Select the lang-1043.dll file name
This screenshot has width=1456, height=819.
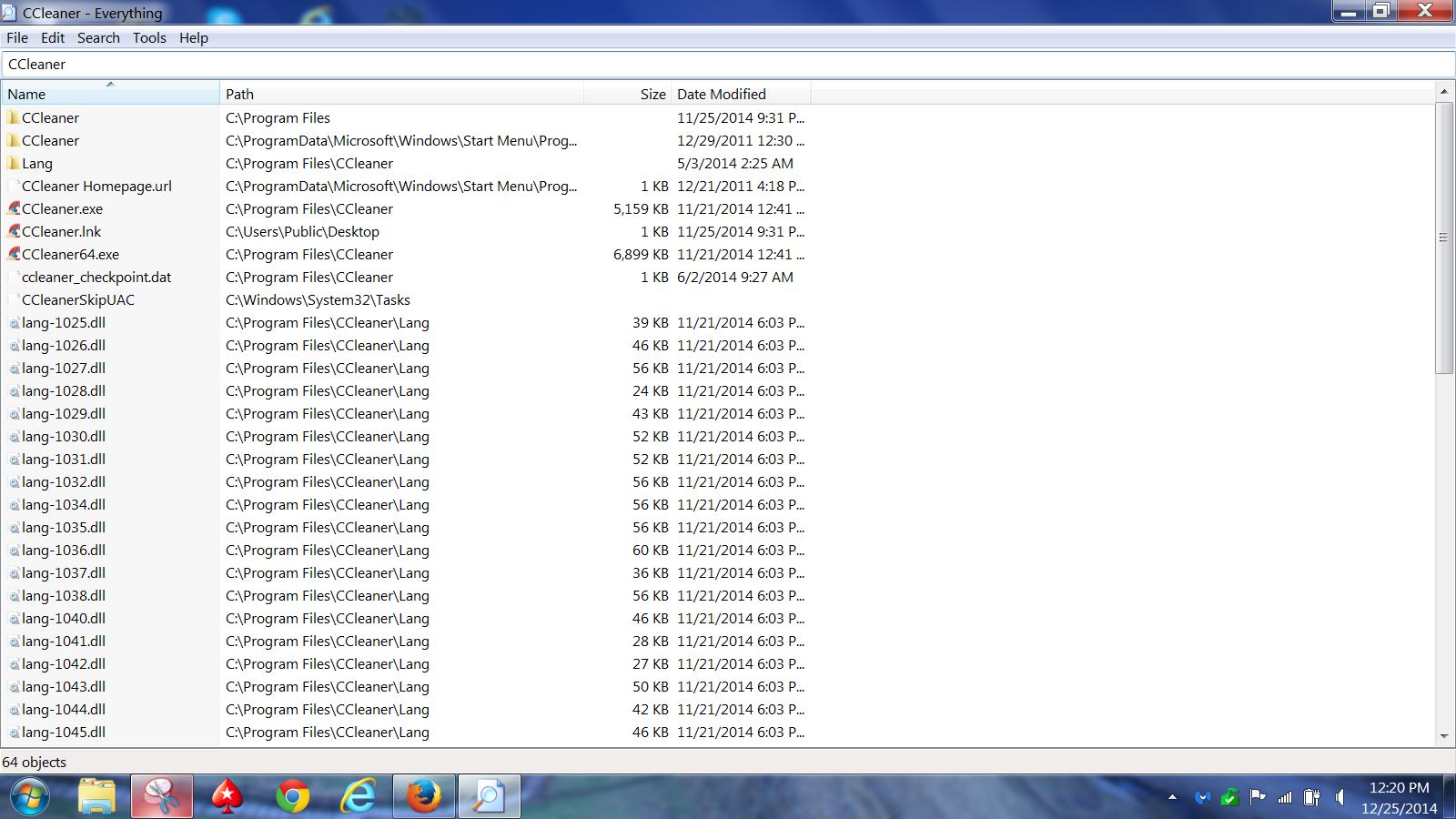coord(64,686)
